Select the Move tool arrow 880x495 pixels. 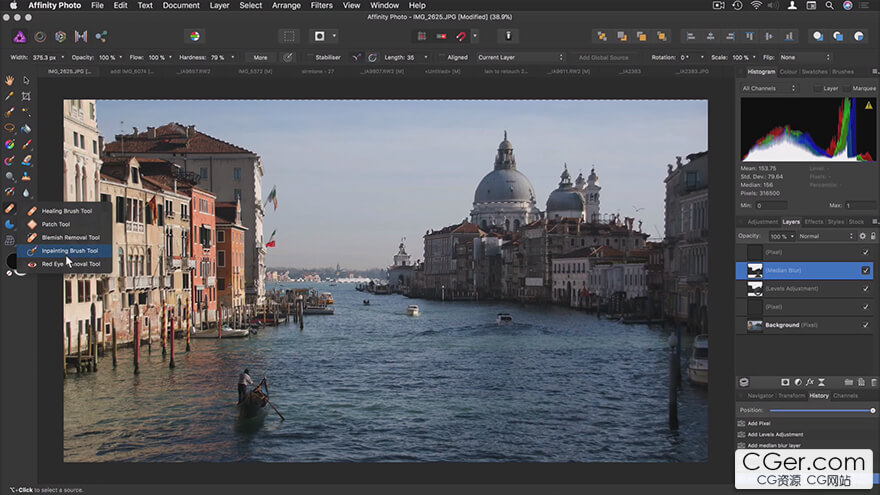26,80
